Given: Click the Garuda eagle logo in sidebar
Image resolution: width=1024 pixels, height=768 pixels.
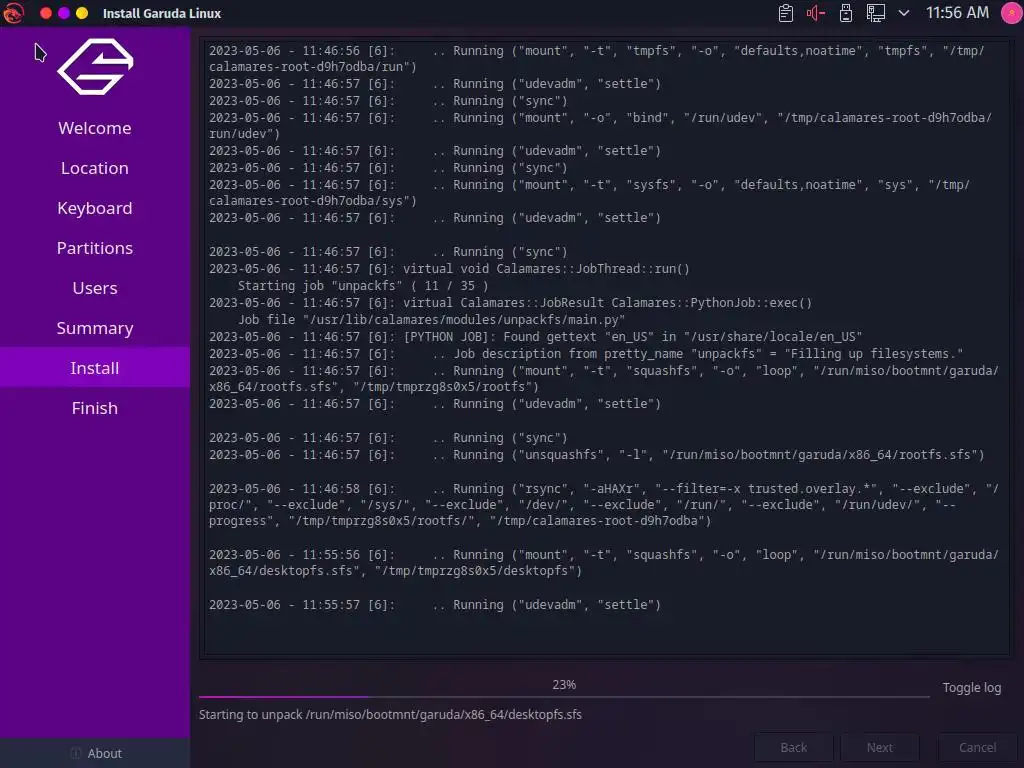Looking at the screenshot, I should [95, 67].
